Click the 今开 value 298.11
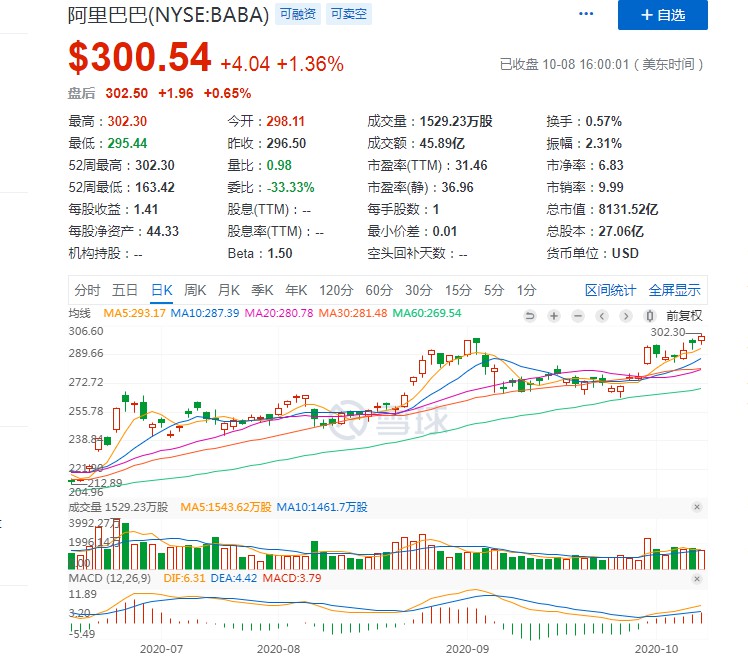Image resolution: width=748 pixels, height=658 pixels. 285,121
